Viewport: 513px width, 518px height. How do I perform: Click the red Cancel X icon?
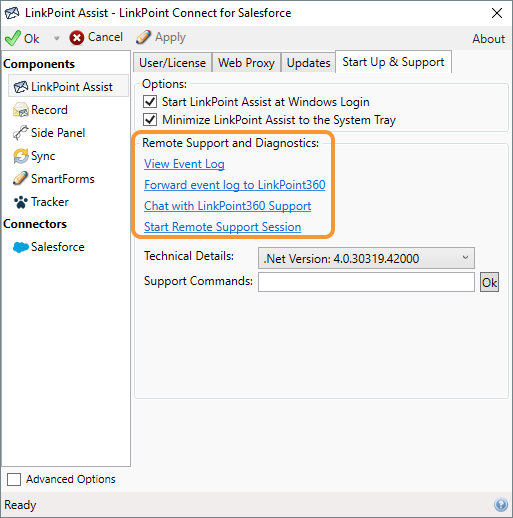(x=77, y=38)
